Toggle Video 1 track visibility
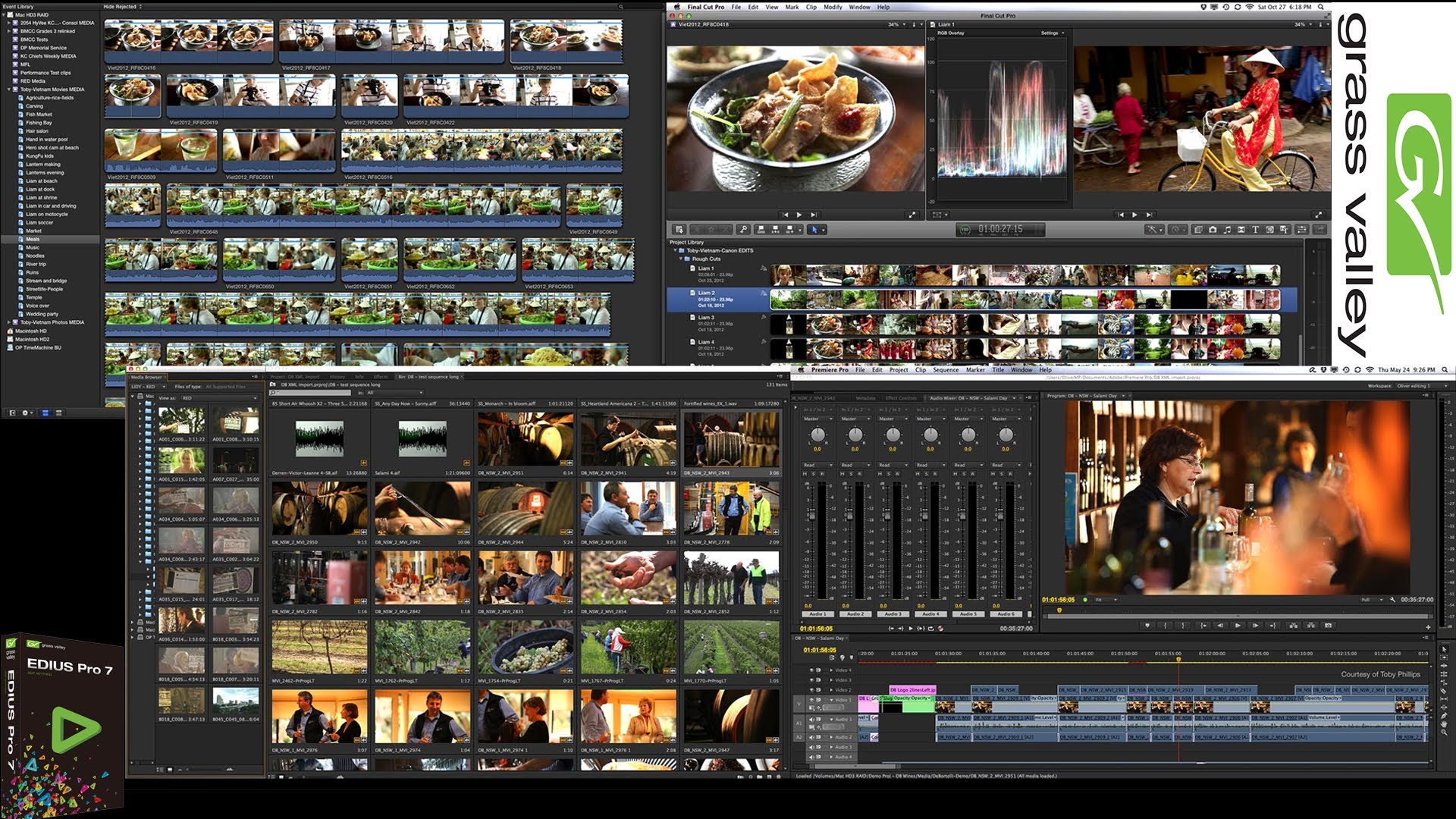 812,700
